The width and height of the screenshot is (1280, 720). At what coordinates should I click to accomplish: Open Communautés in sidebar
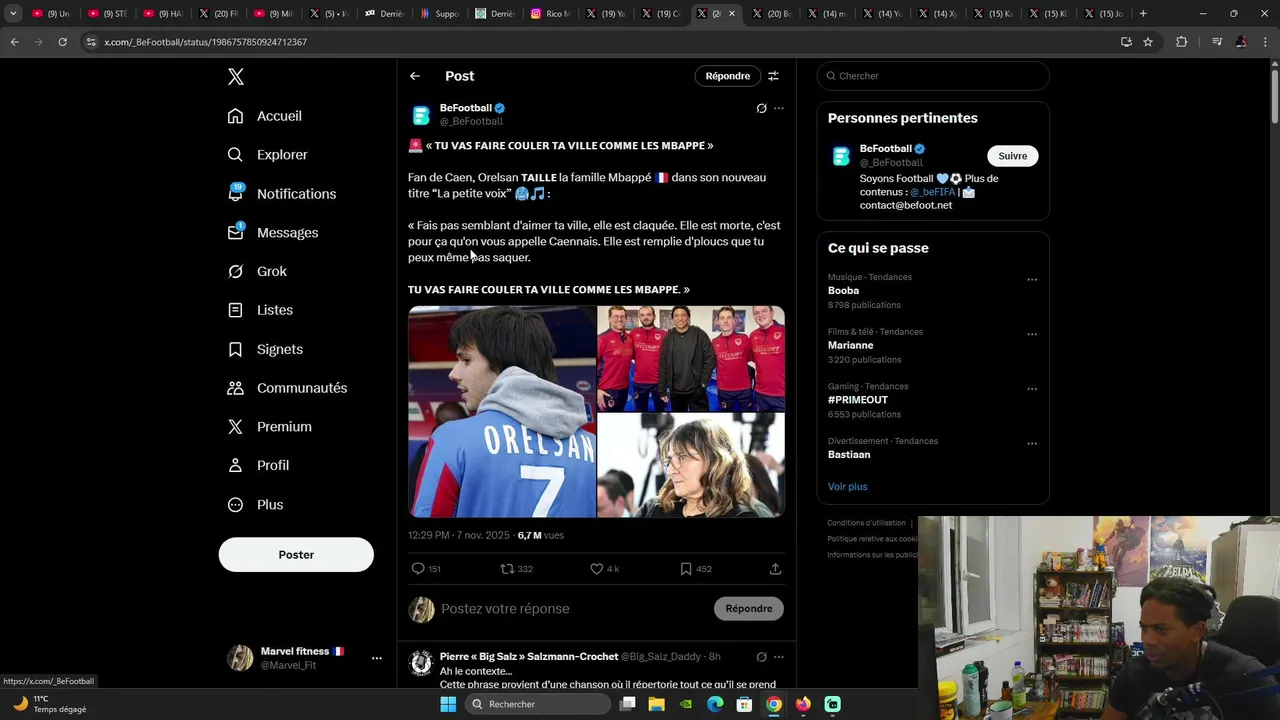click(287, 388)
